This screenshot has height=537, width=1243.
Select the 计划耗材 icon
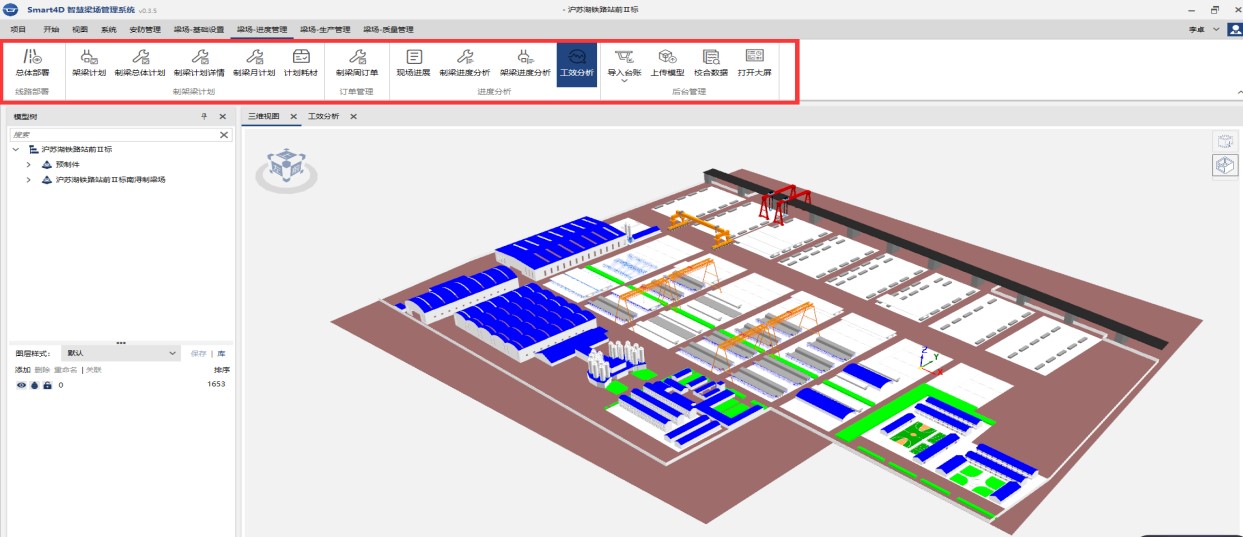click(301, 63)
